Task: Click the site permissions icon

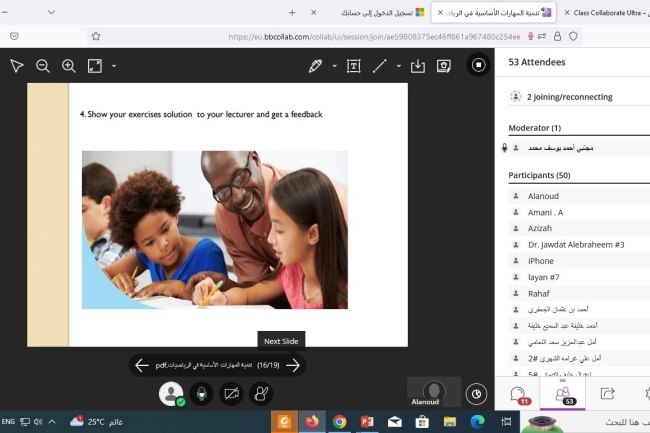Action: point(542,36)
